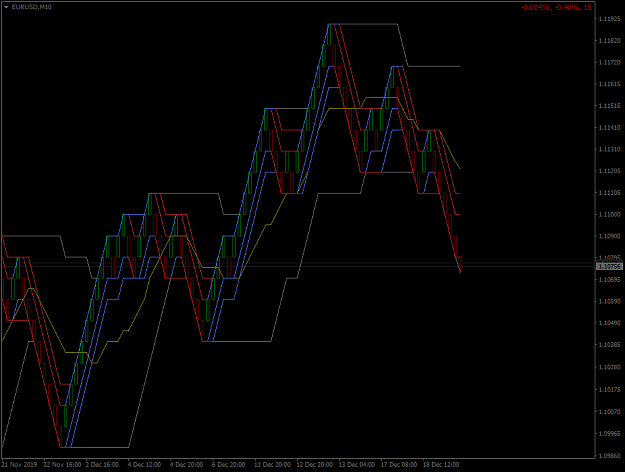Click the 12 Dec 20:00 time label
625x472 pixels.
(314, 465)
